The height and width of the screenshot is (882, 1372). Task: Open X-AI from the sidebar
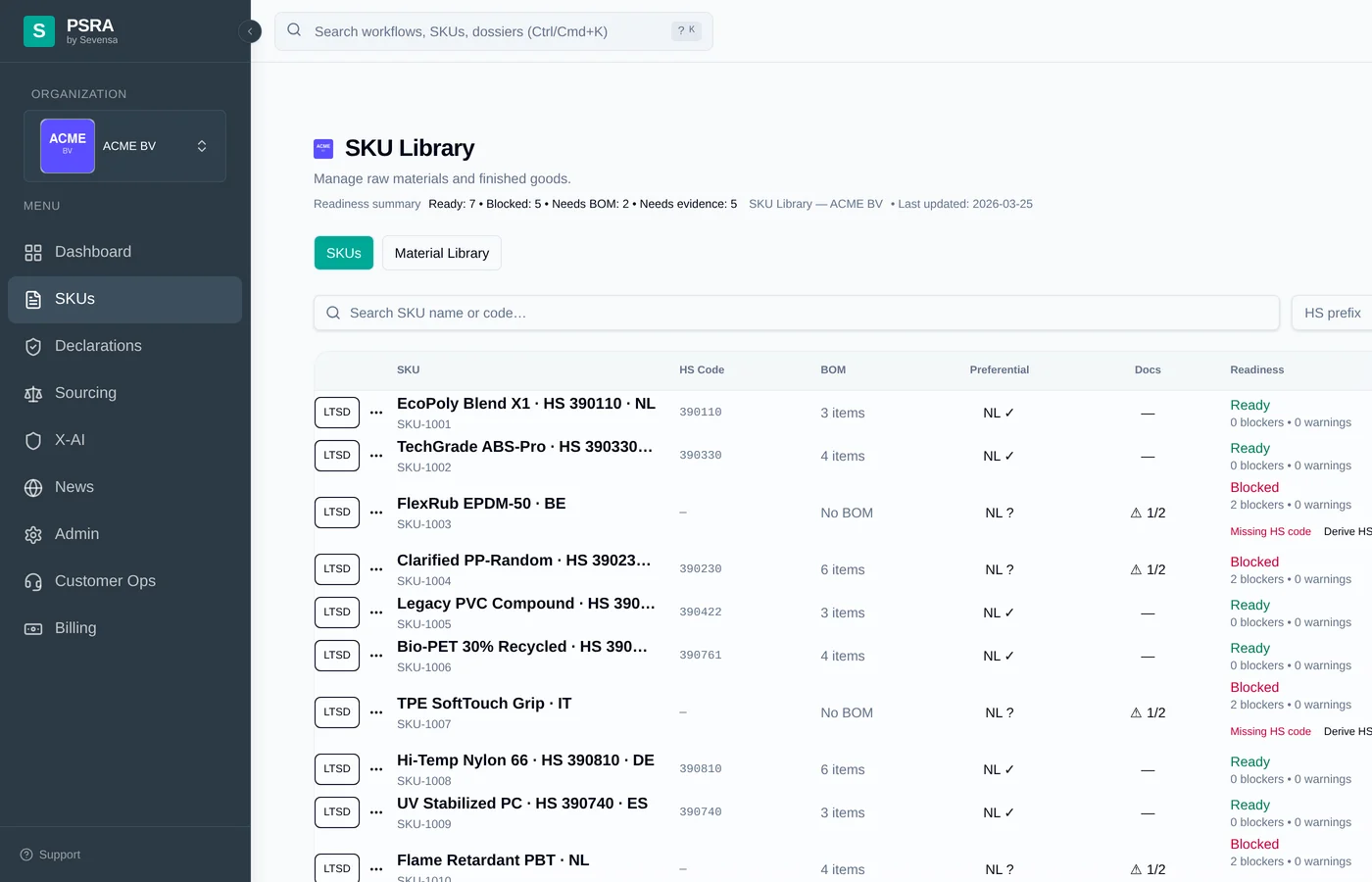pyautogui.click(x=32, y=440)
